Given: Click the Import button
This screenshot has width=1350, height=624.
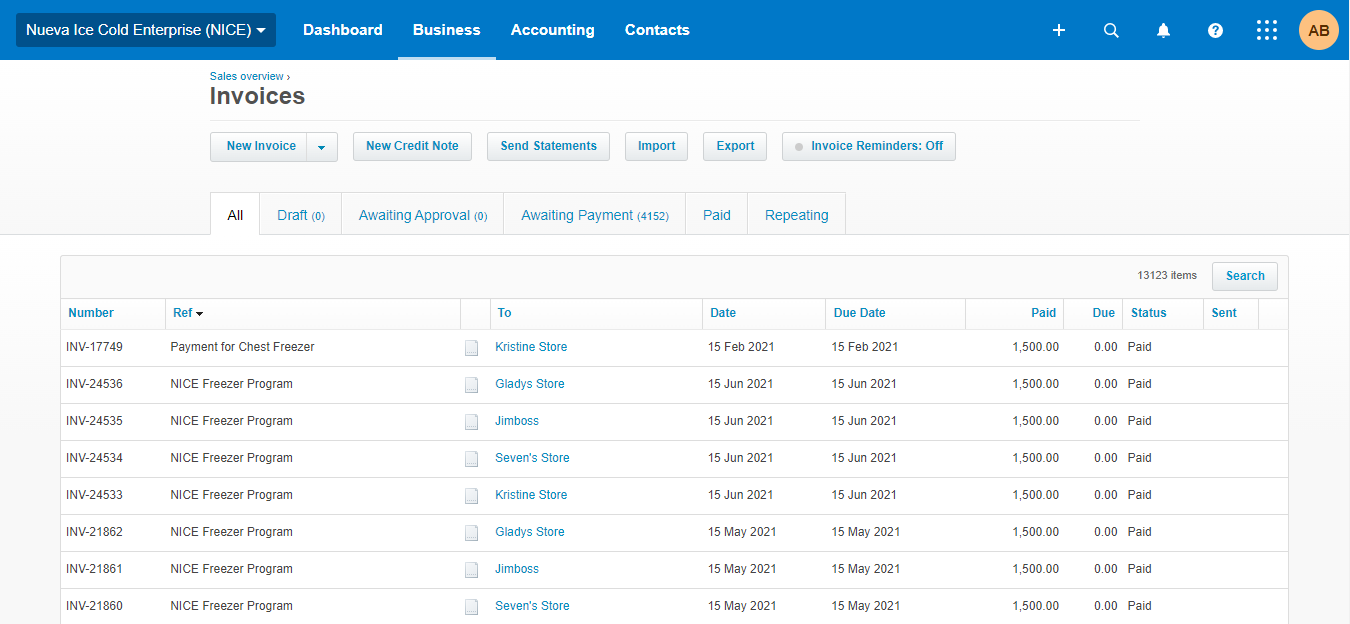Looking at the screenshot, I should [657, 146].
